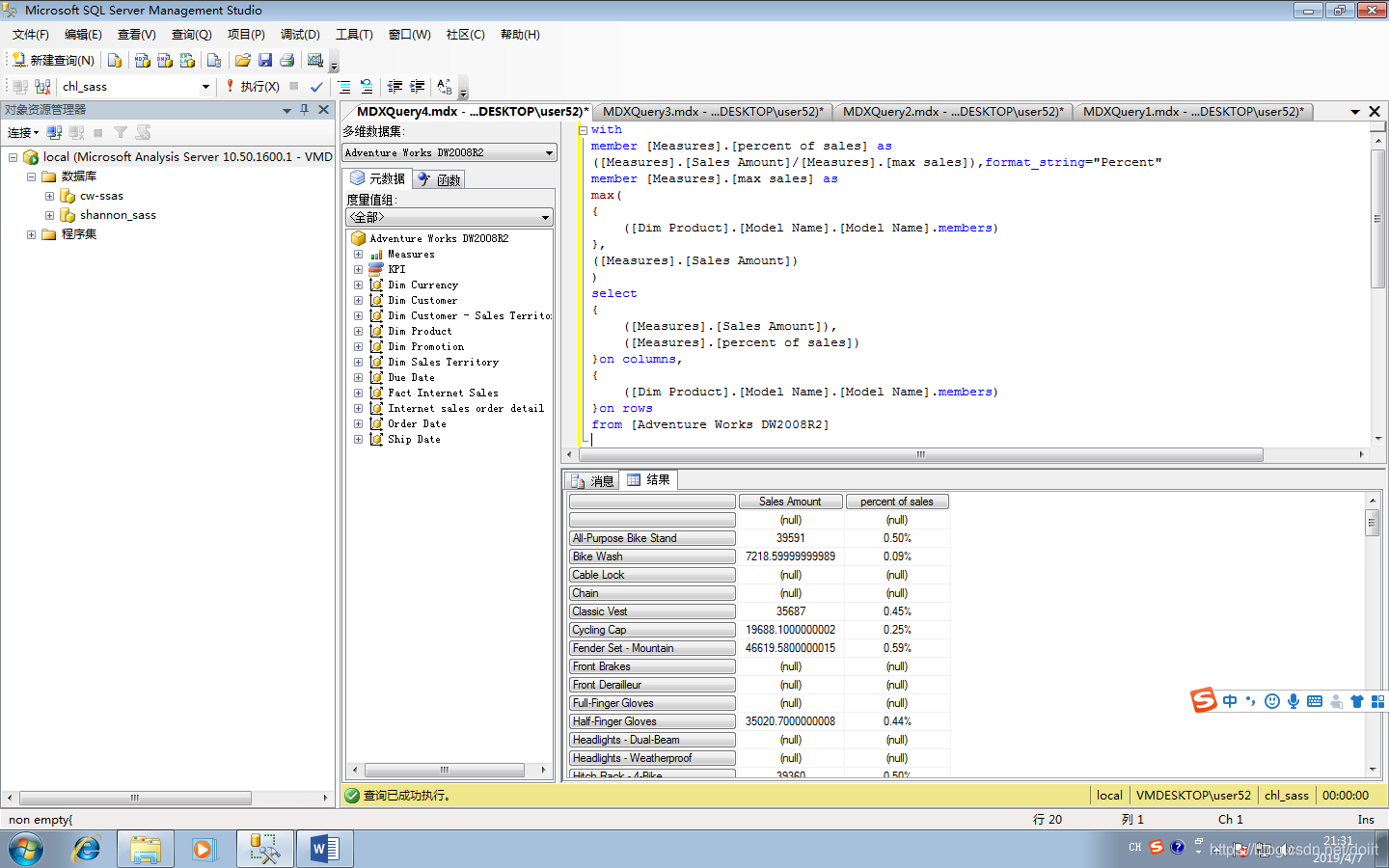Screen dimensions: 1389x868
Task: Click the results pane vertical scrollbar thumb
Action: click(x=1373, y=522)
